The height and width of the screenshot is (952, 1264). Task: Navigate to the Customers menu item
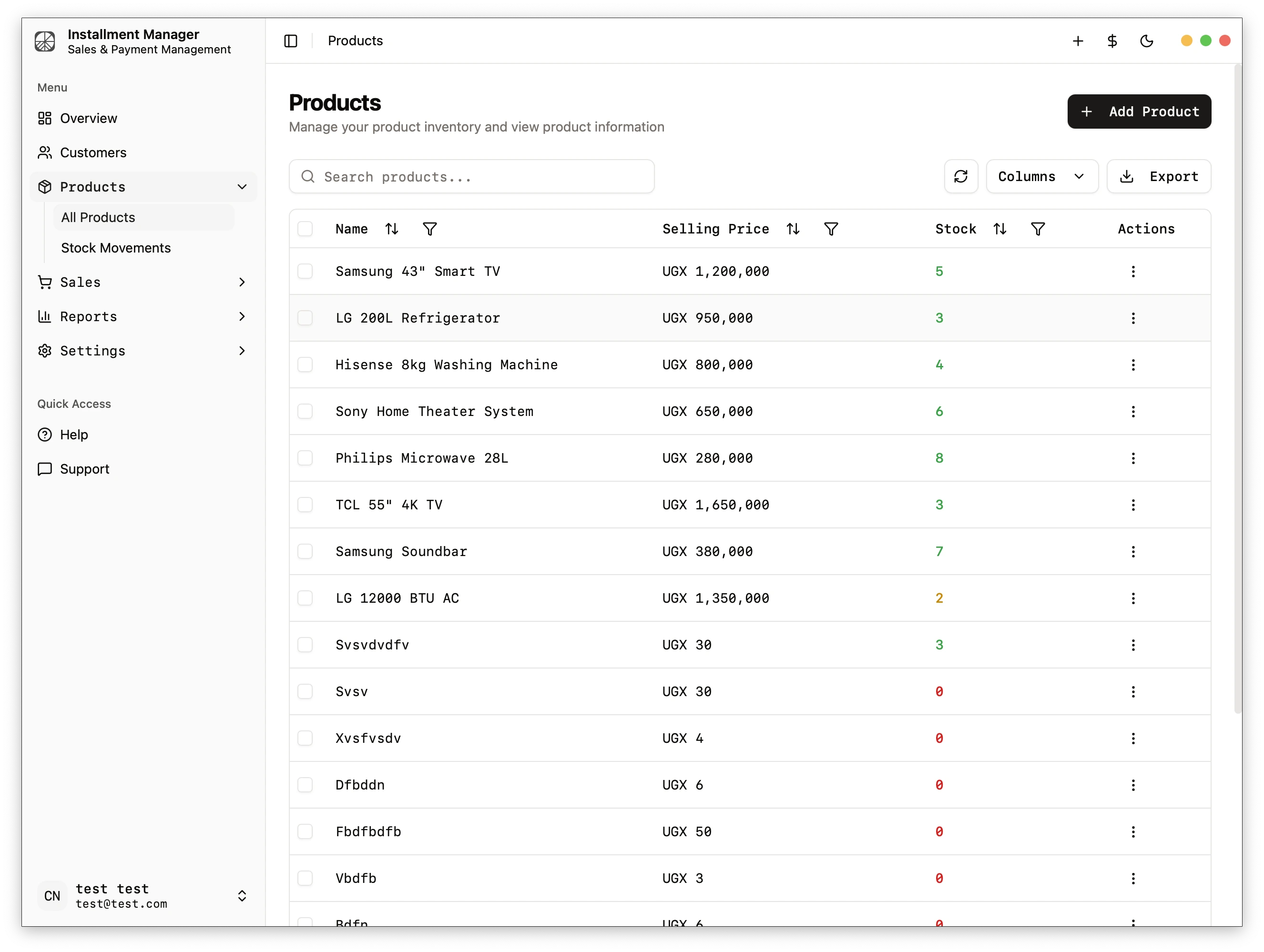point(93,152)
